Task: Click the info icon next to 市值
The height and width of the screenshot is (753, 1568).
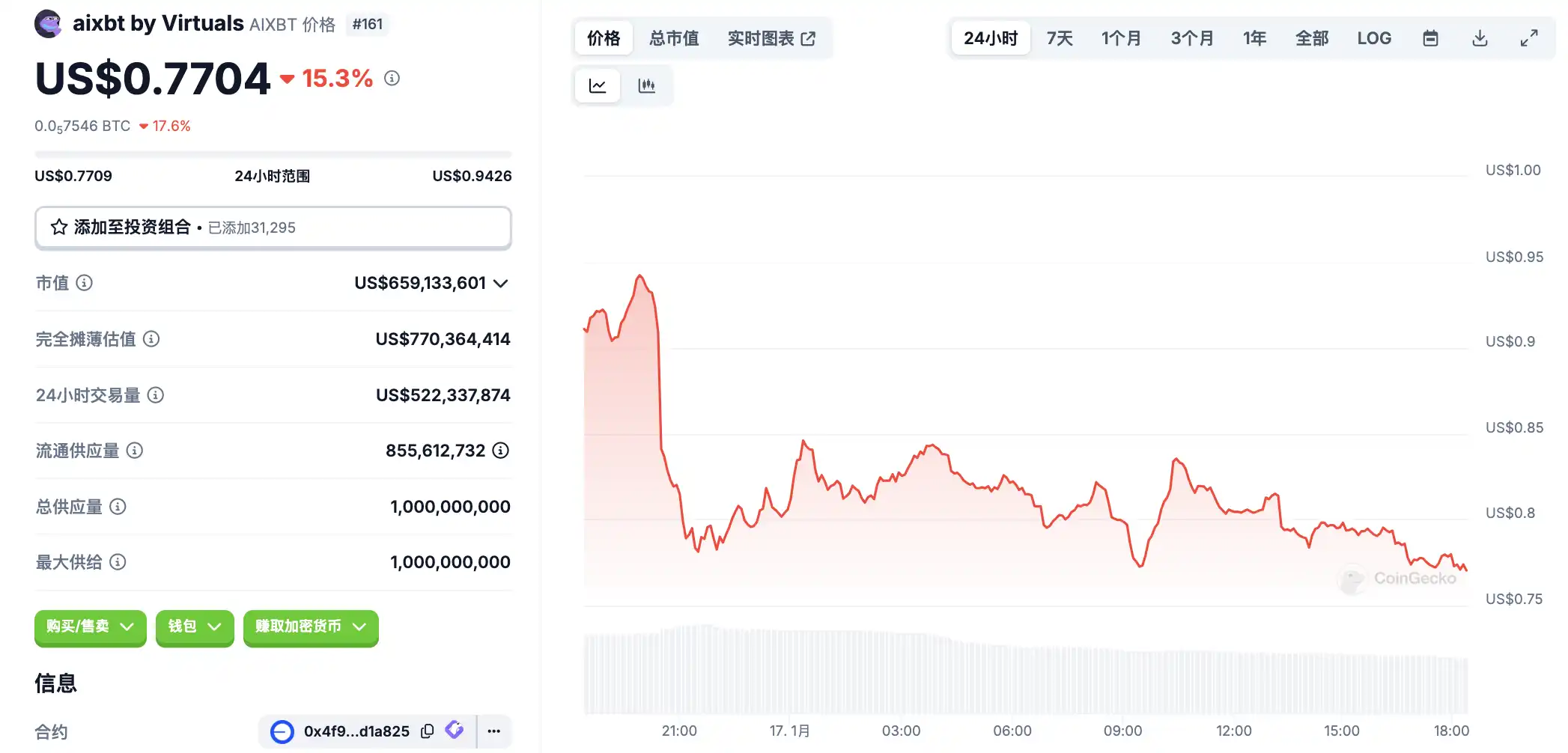Action: pyautogui.click(x=85, y=283)
